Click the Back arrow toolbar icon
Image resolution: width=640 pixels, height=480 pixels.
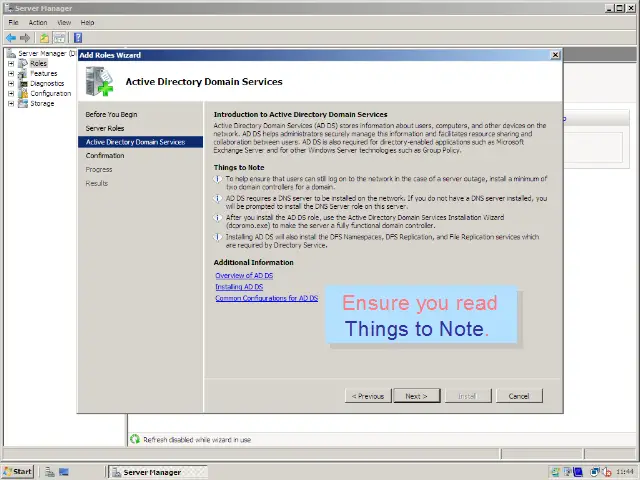[11, 38]
